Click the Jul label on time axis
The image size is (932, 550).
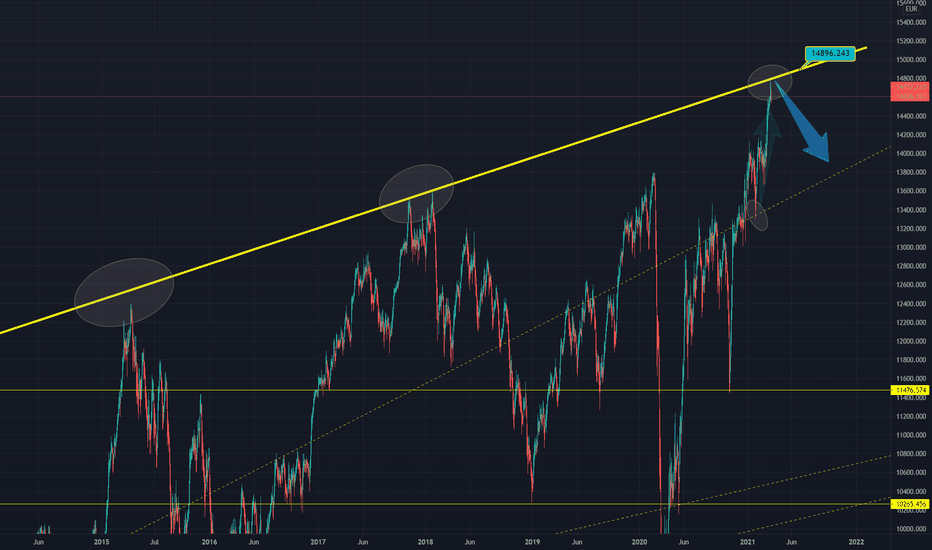tap(155, 542)
